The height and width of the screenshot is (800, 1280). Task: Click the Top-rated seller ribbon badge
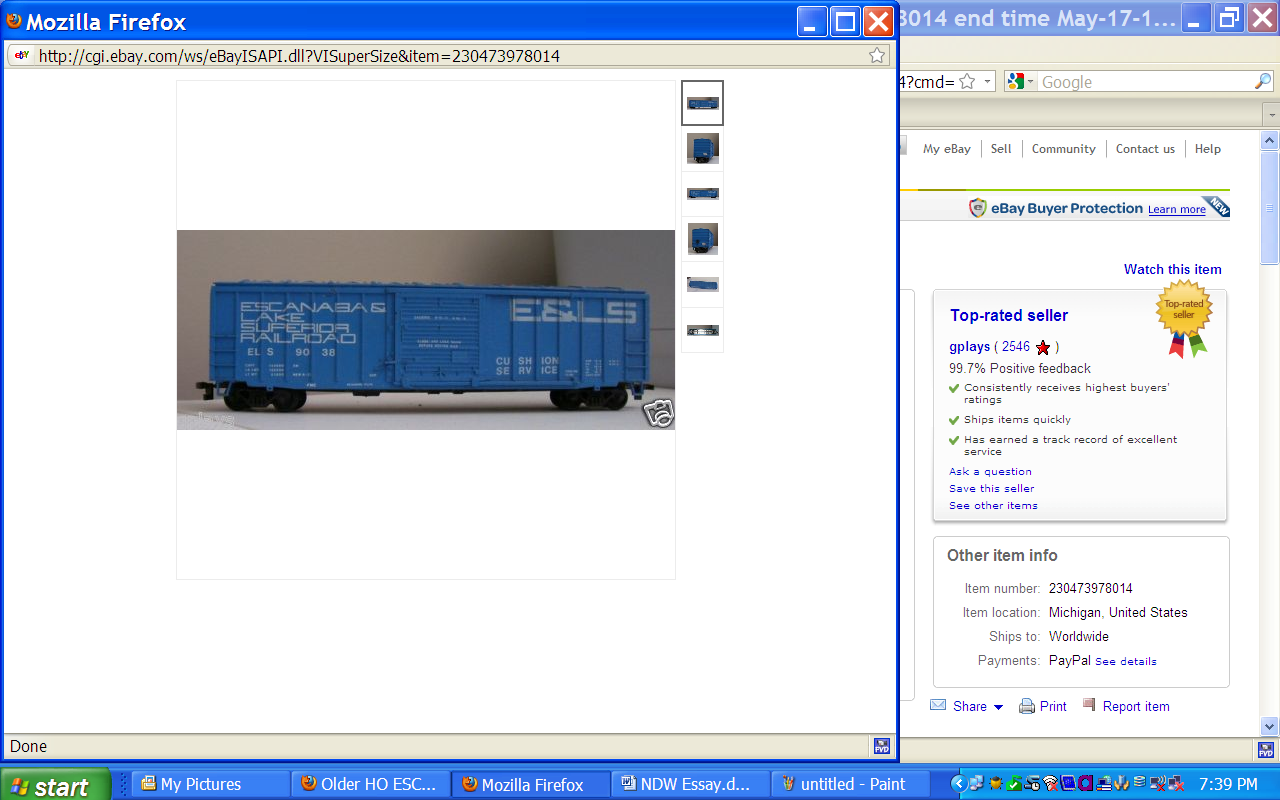pos(1184,318)
